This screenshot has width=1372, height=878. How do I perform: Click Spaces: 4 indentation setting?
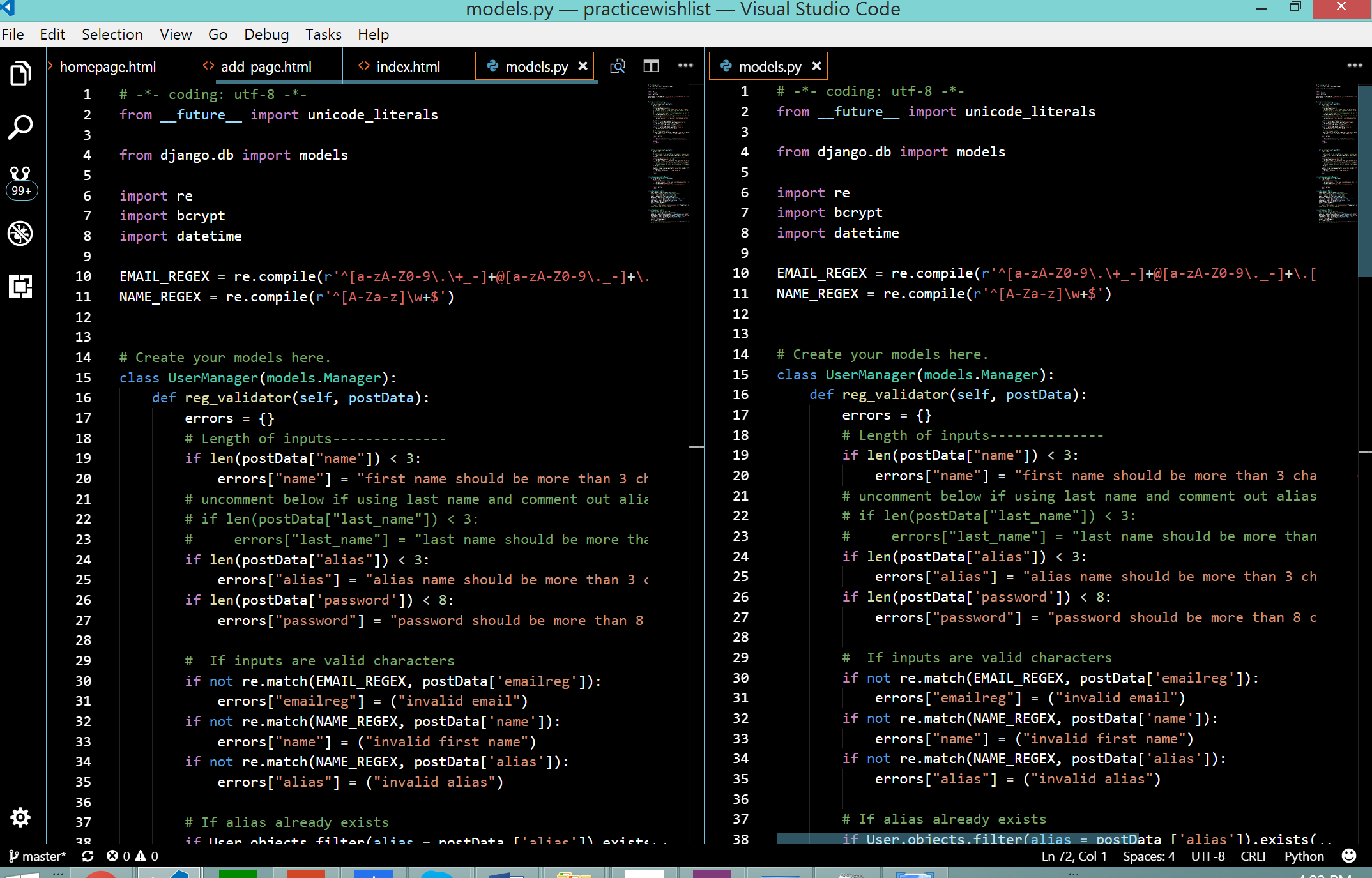pyautogui.click(x=1148, y=856)
